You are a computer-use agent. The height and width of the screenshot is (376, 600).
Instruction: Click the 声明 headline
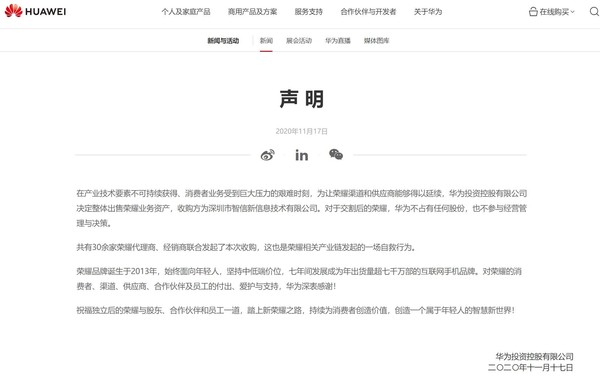302,99
